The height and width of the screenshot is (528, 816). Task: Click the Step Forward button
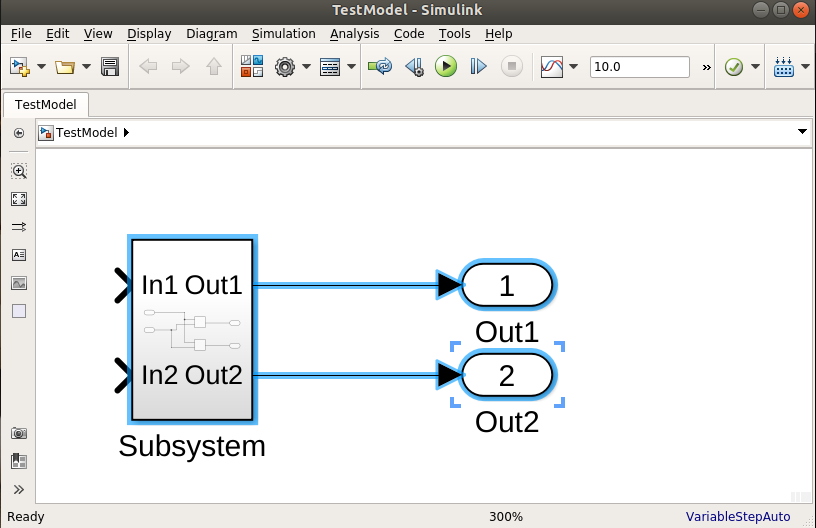(x=478, y=67)
